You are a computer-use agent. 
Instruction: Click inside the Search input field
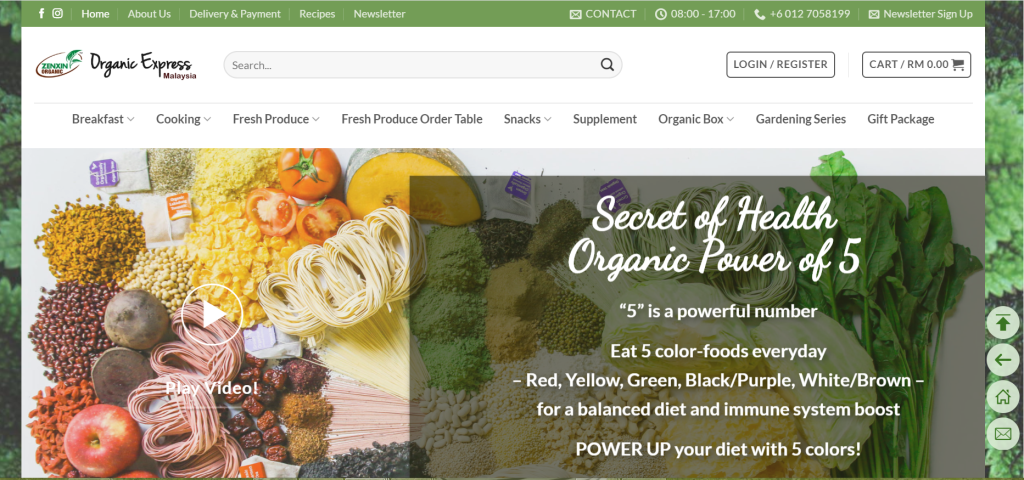pos(411,65)
